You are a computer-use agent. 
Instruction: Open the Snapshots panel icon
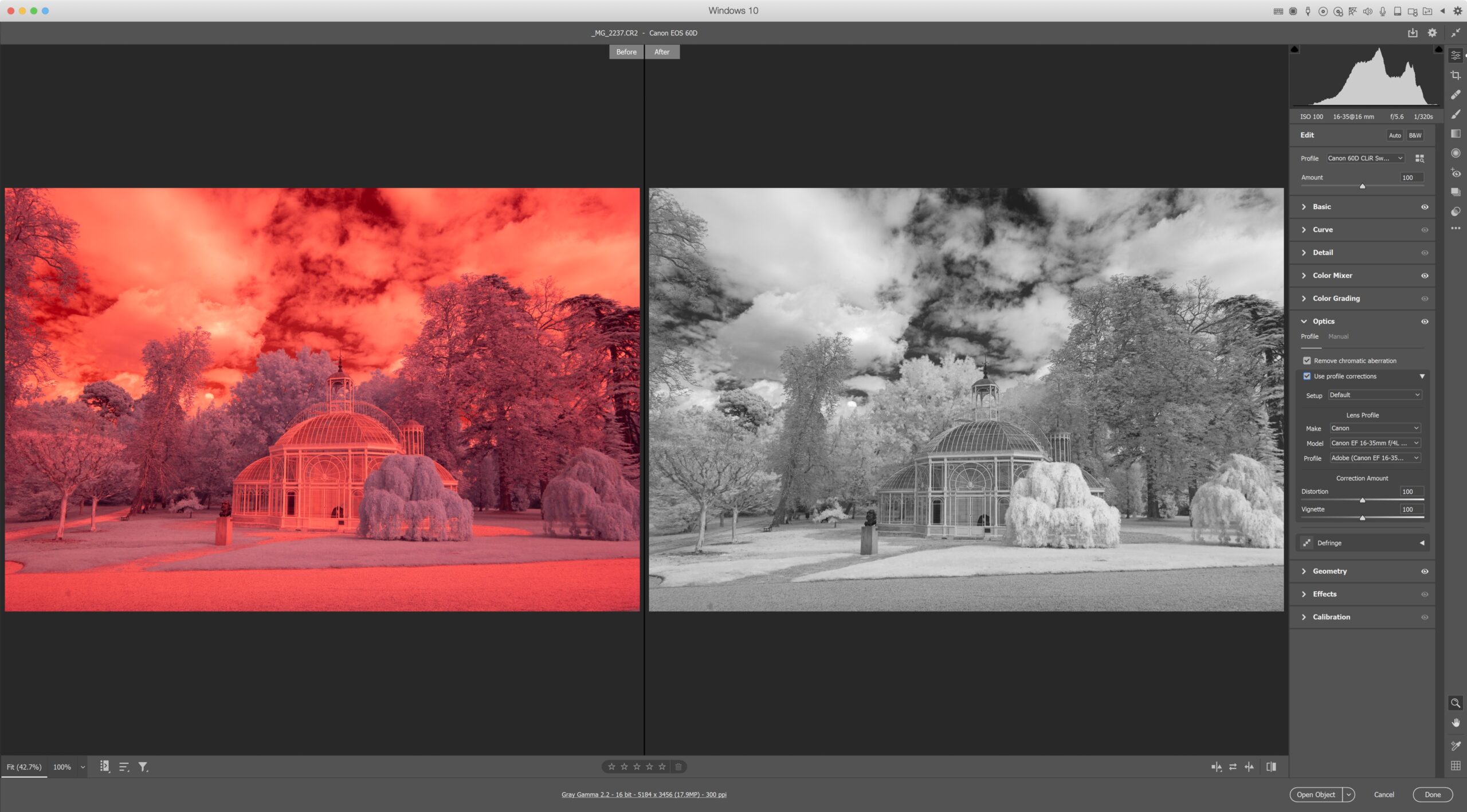pyautogui.click(x=1456, y=192)
